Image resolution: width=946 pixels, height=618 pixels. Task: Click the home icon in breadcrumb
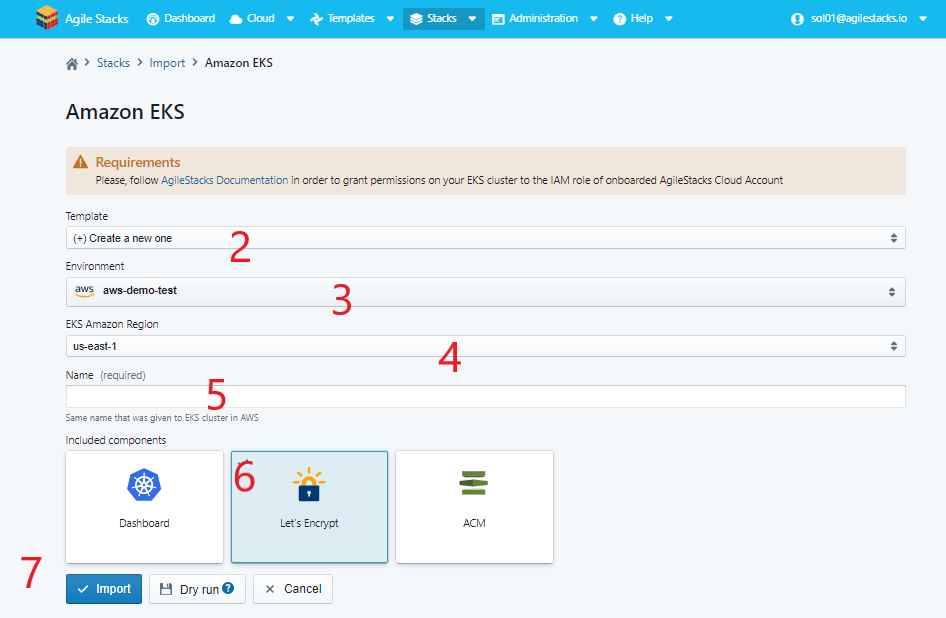tap(72, 64)
